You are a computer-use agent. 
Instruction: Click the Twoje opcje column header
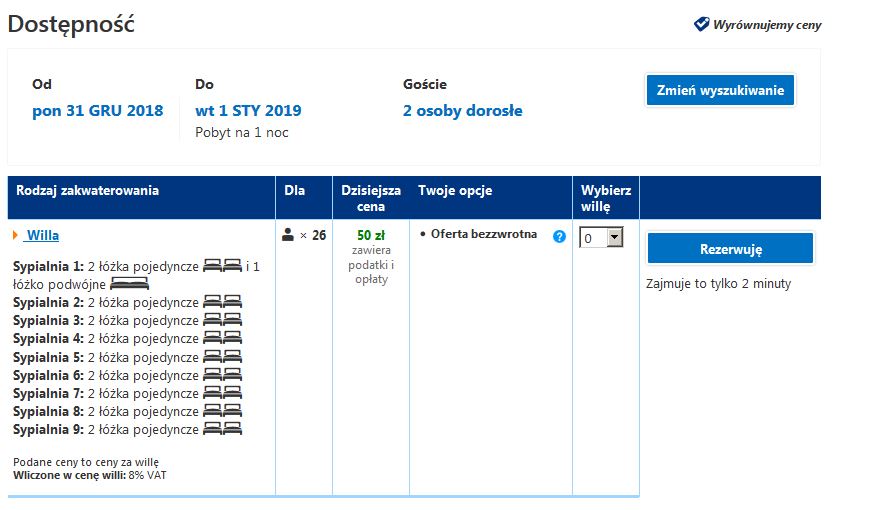(455, 191)
